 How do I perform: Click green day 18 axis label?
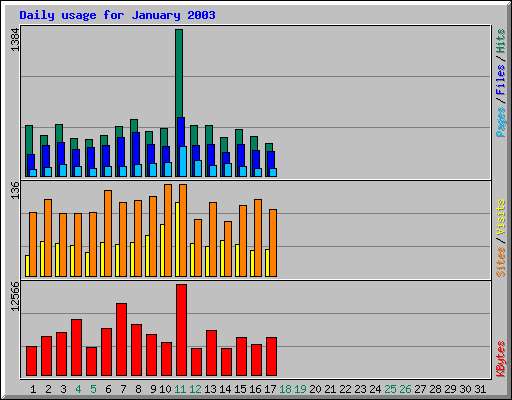coord(285,389)
